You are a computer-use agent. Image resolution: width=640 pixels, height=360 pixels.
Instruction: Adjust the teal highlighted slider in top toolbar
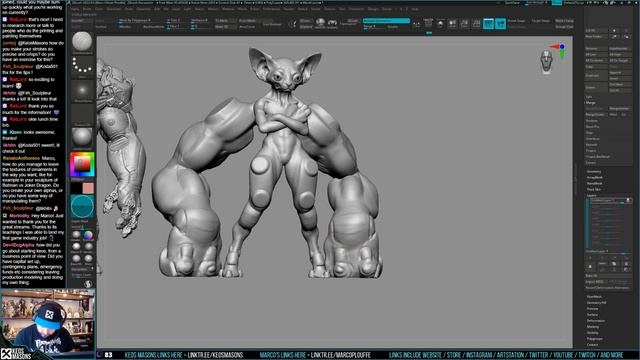(386, 20)
